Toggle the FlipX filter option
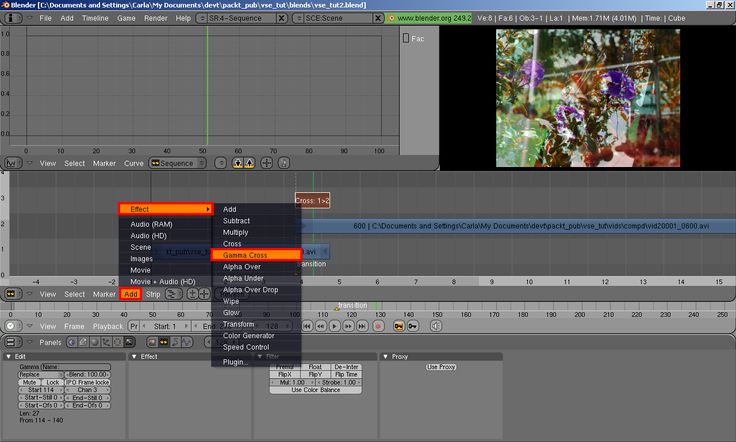736x442 pixels. point(285,374)
